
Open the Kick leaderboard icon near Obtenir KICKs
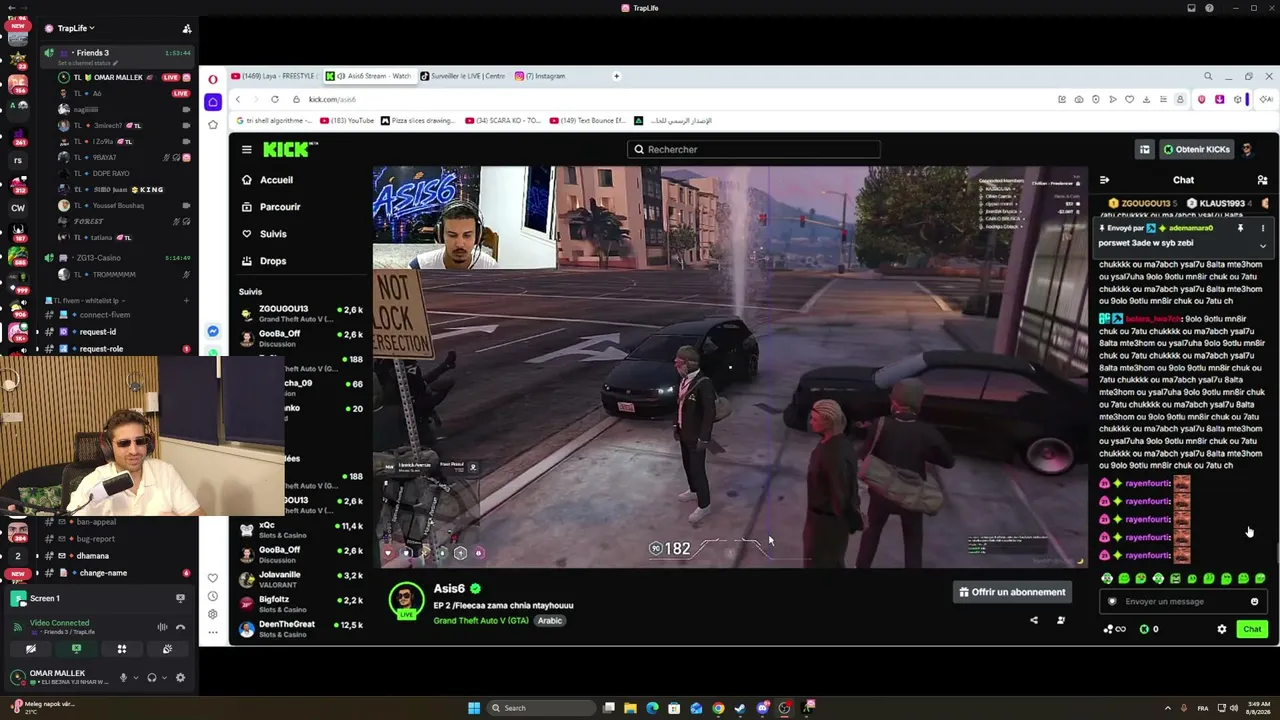pos(1145,149)
